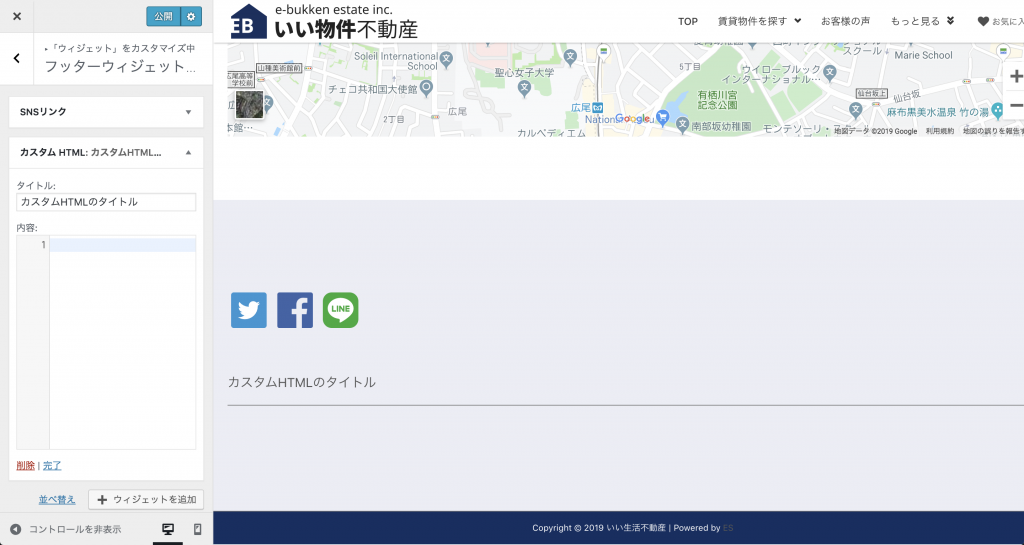This screenshot has height=545, width=1024.
Task: Select TOP in navigation bar
Action: point(688,21)
